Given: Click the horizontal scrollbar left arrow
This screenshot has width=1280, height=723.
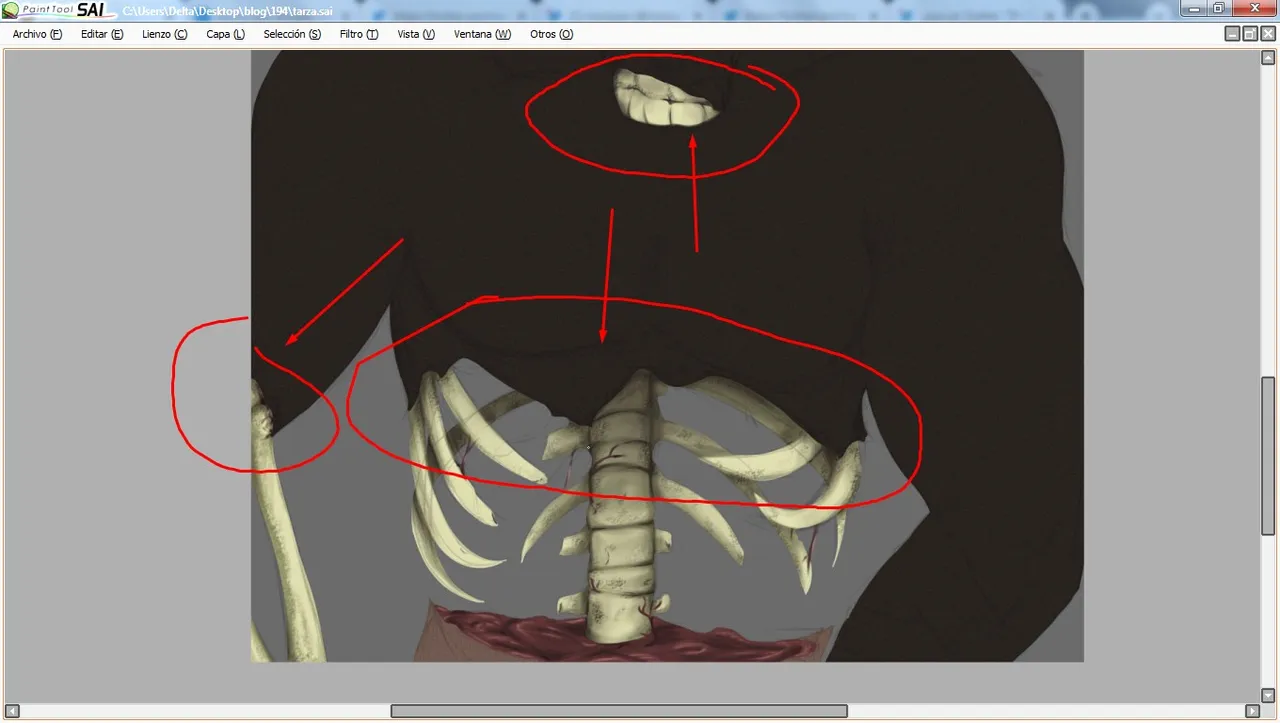Looking at the screenshot, I should pos(12,711).
